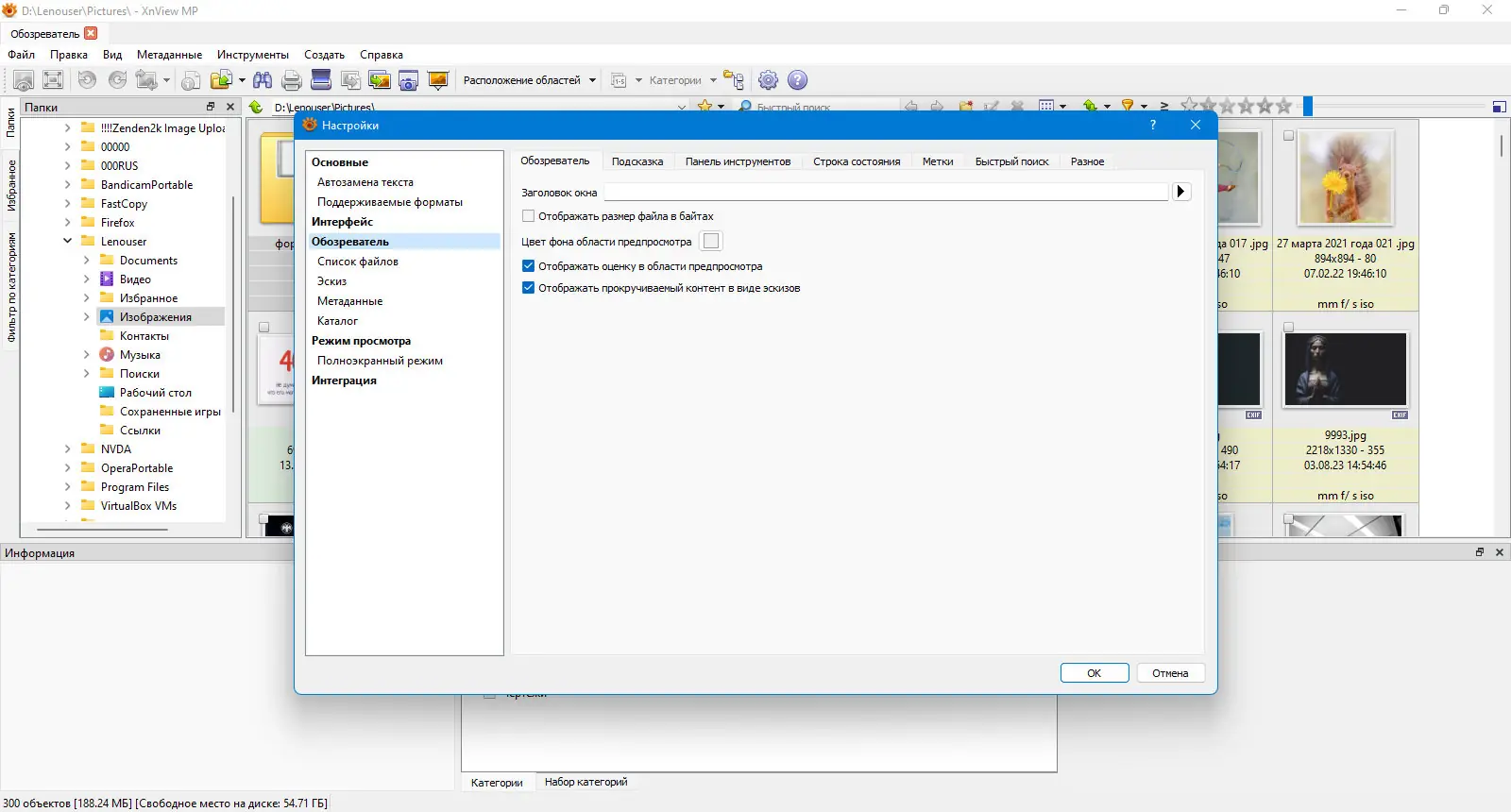
Task: Open the viewer mode icon in the toolbar
Action: coord(25,80)
